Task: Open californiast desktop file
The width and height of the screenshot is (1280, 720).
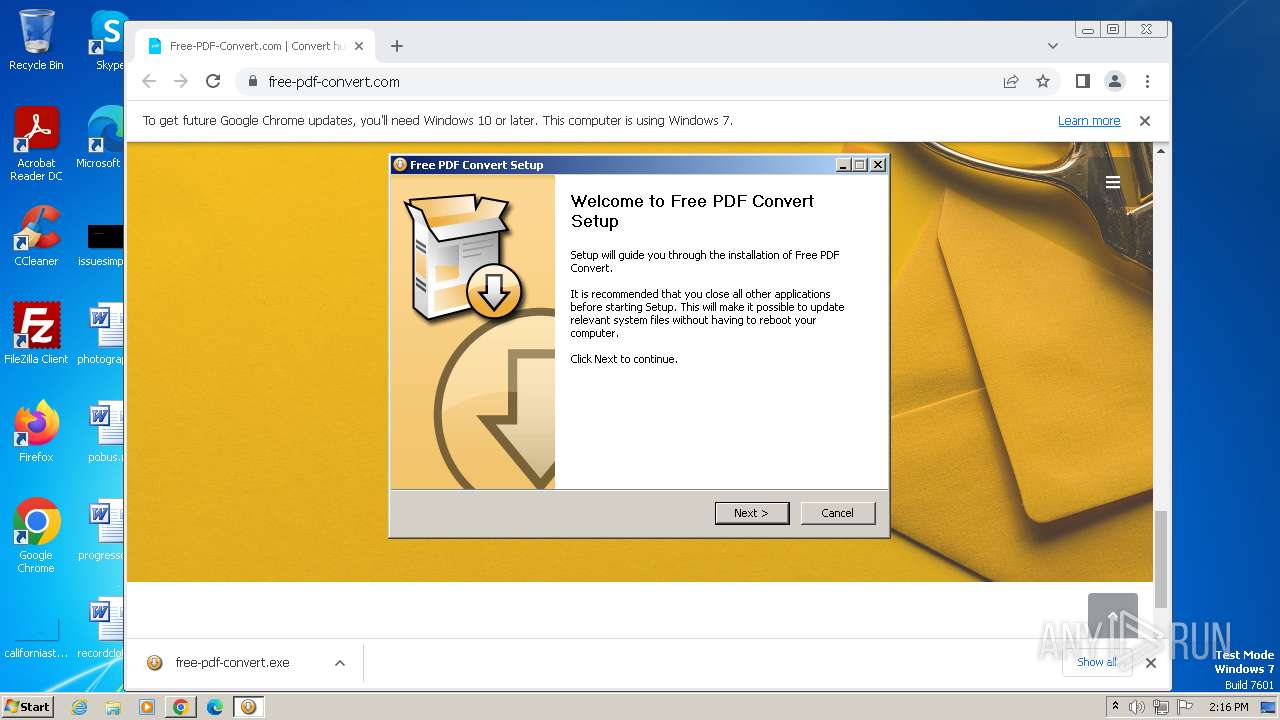Action: (37, 638)
